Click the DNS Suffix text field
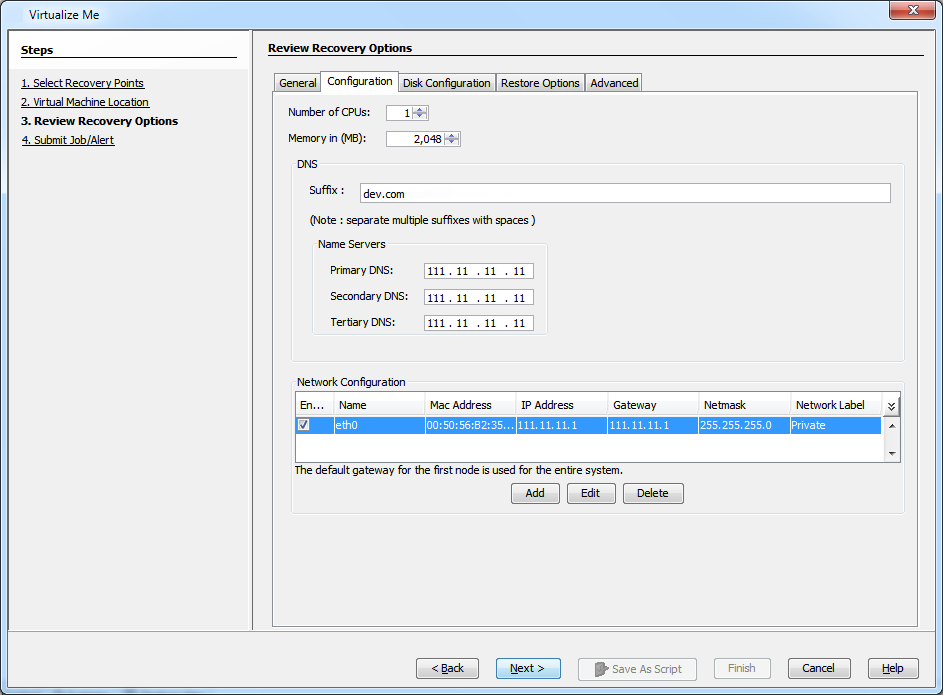This screenshot has width=943, height=695. (x=624, y=193)
